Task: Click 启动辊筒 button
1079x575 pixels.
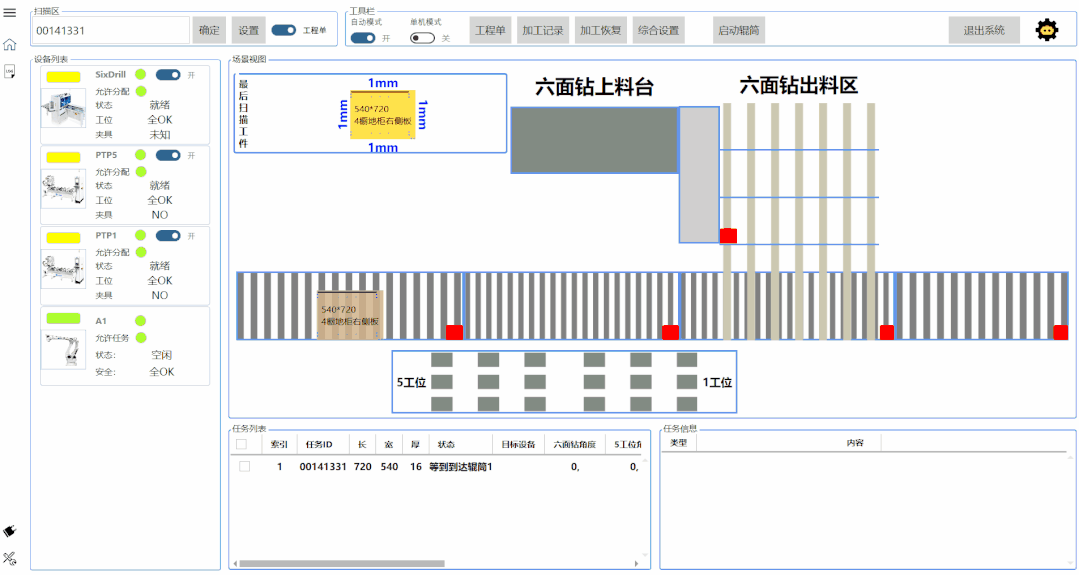Action: 739,30
